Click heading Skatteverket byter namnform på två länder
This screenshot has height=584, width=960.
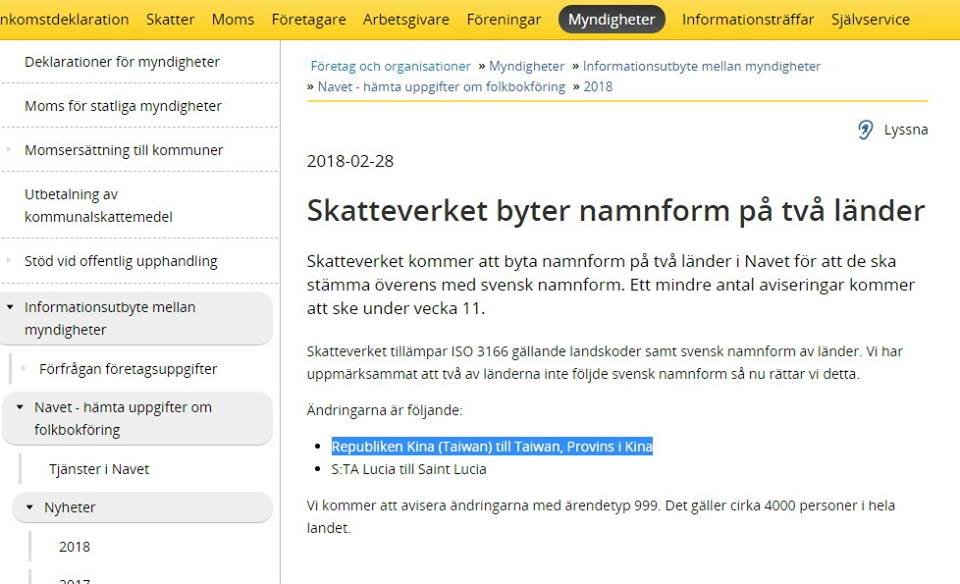coord(616,211)
